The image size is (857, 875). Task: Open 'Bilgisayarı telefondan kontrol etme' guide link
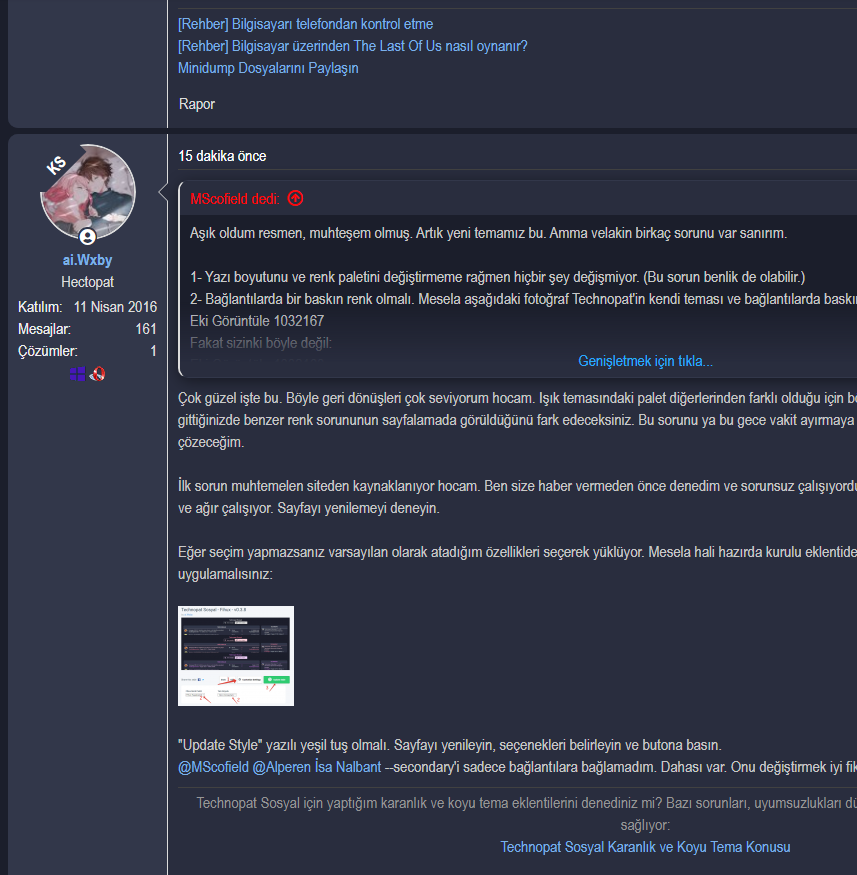pyautogui.click(x=306, y=24)
